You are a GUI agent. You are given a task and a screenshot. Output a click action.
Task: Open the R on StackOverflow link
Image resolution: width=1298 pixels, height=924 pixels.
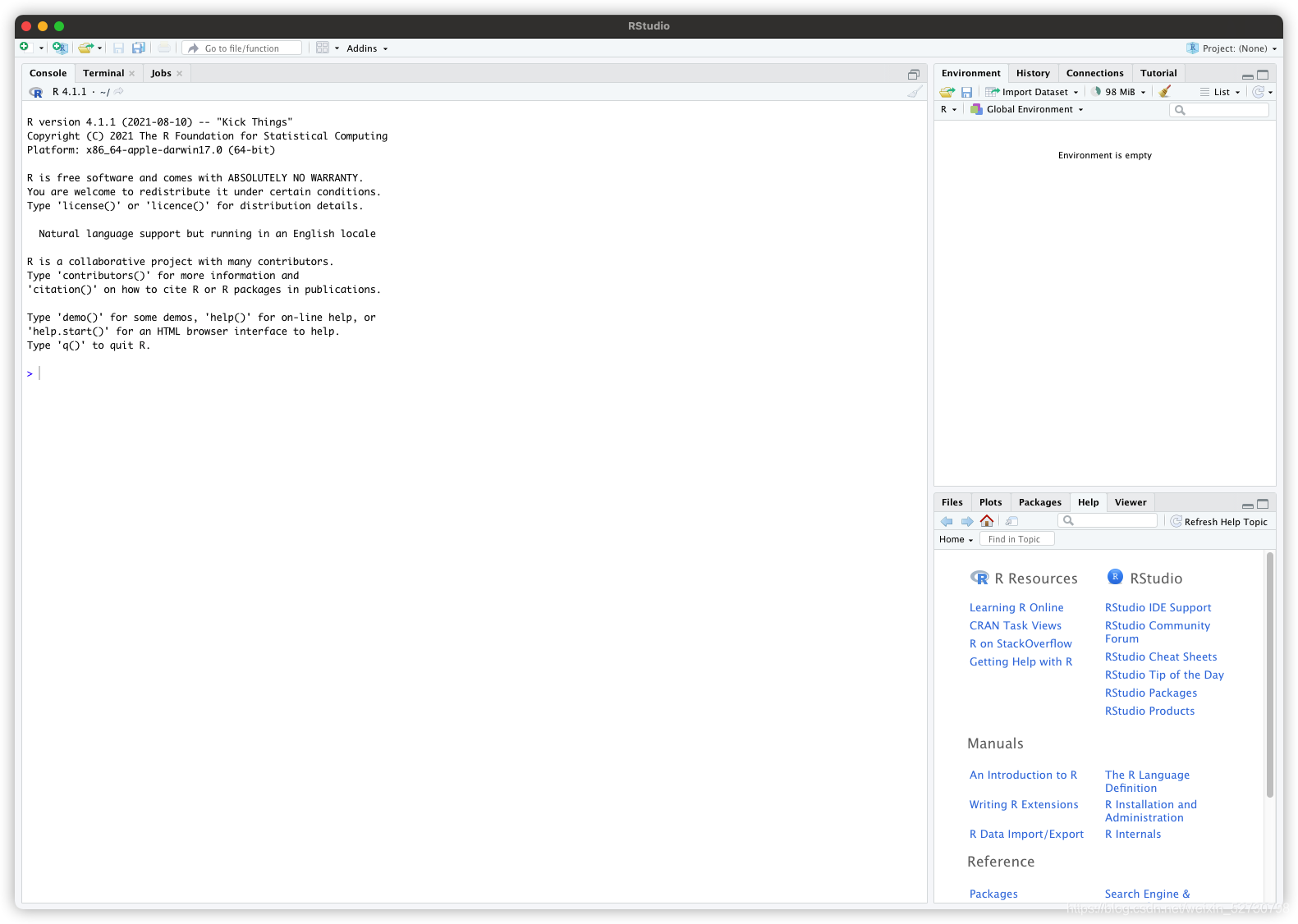click(1021, 643)
